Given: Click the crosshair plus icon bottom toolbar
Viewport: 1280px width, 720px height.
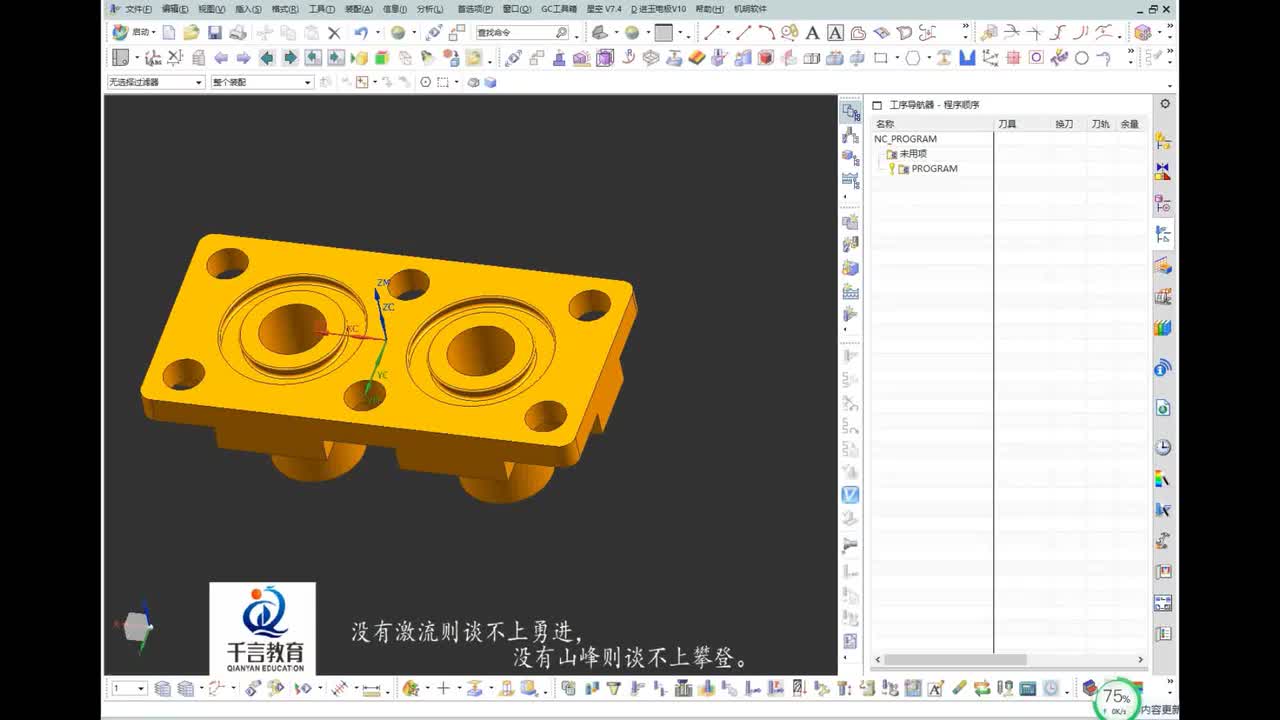Looking at the screenshot, I should [x=443, y=688].
